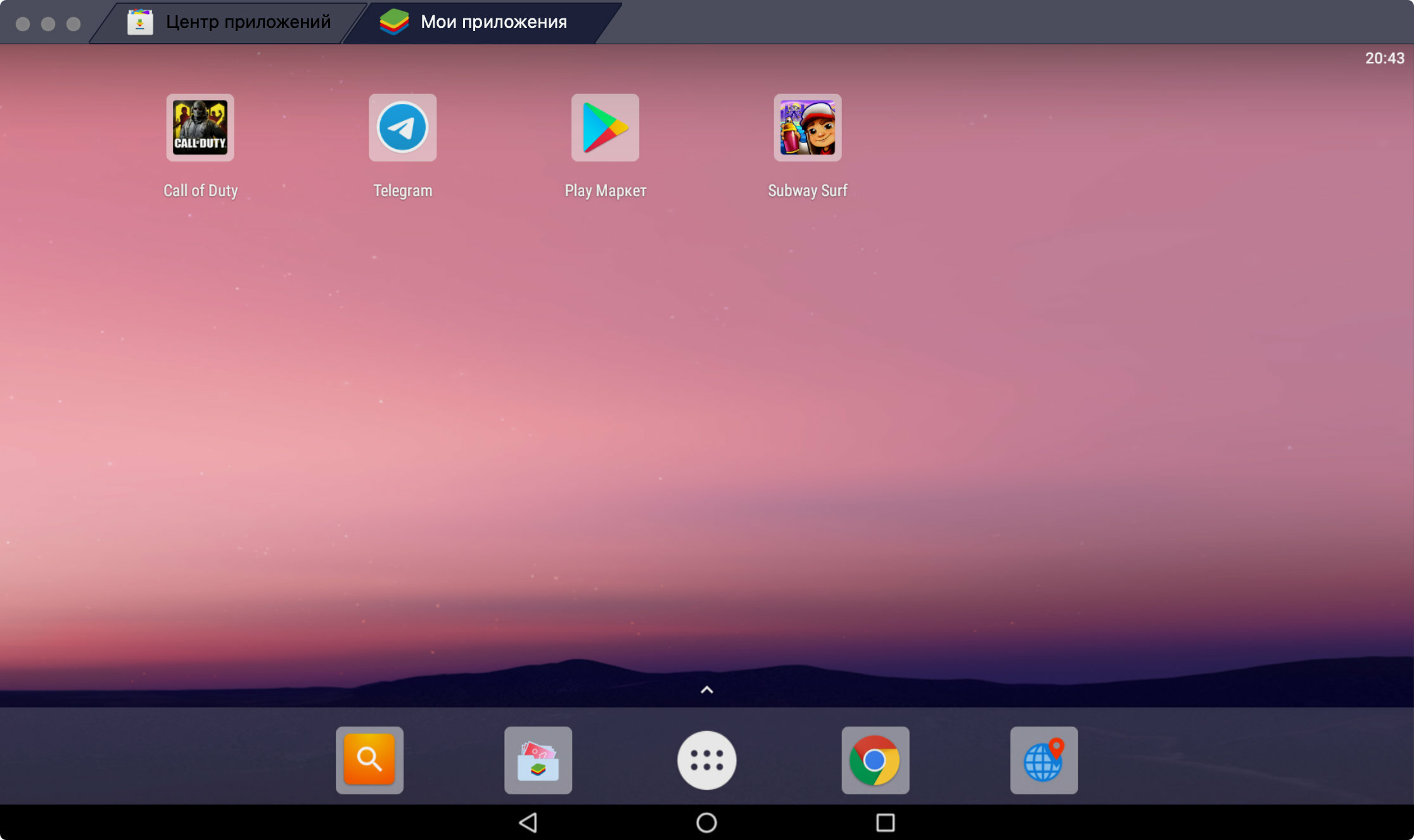Image resolution: width=1414 pixels, height=840 pixels.
Task: Select the Мои приложения tab
Action: [483, 22]
